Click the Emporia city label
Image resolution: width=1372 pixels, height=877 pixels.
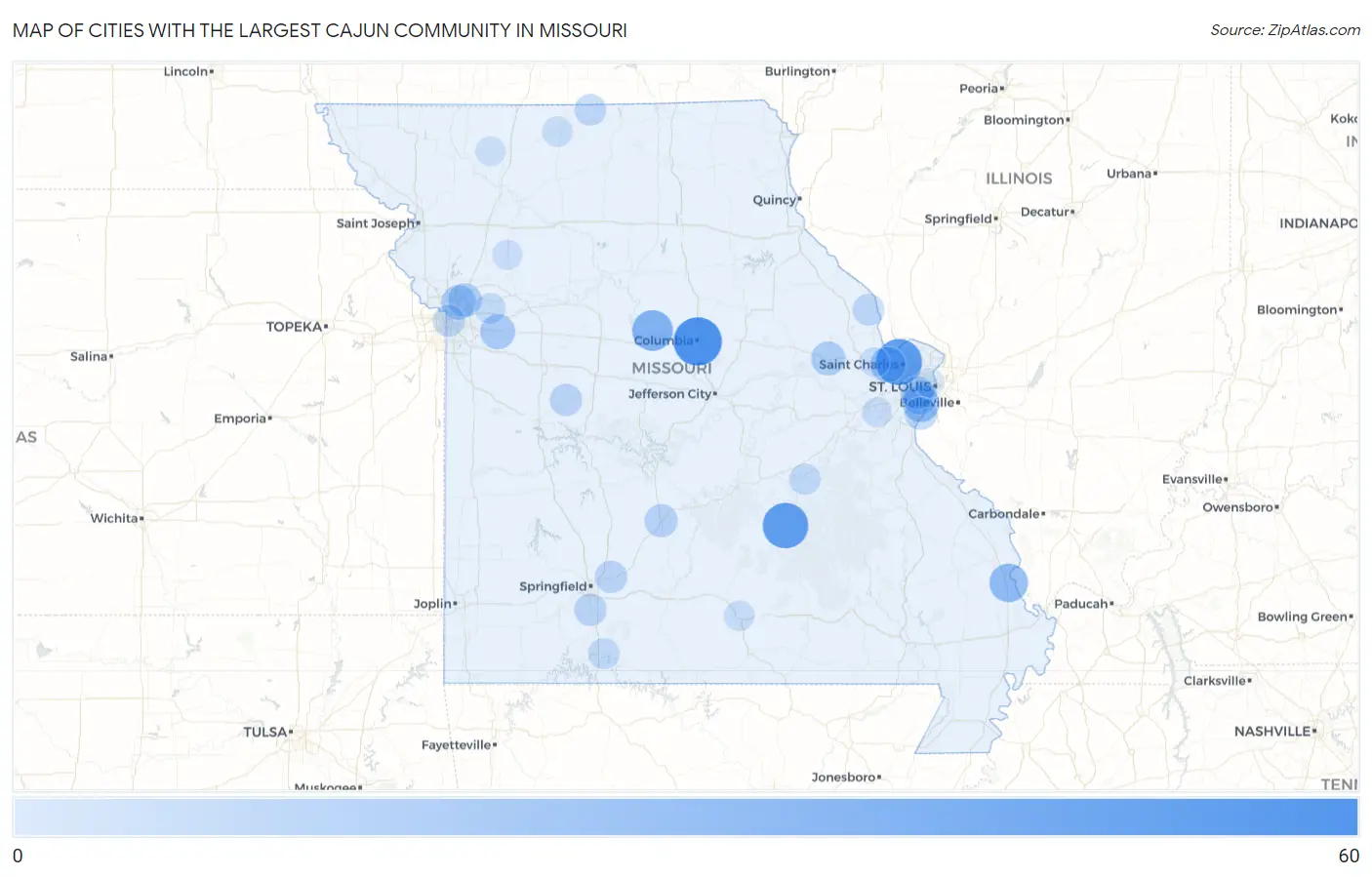(242, 419)
